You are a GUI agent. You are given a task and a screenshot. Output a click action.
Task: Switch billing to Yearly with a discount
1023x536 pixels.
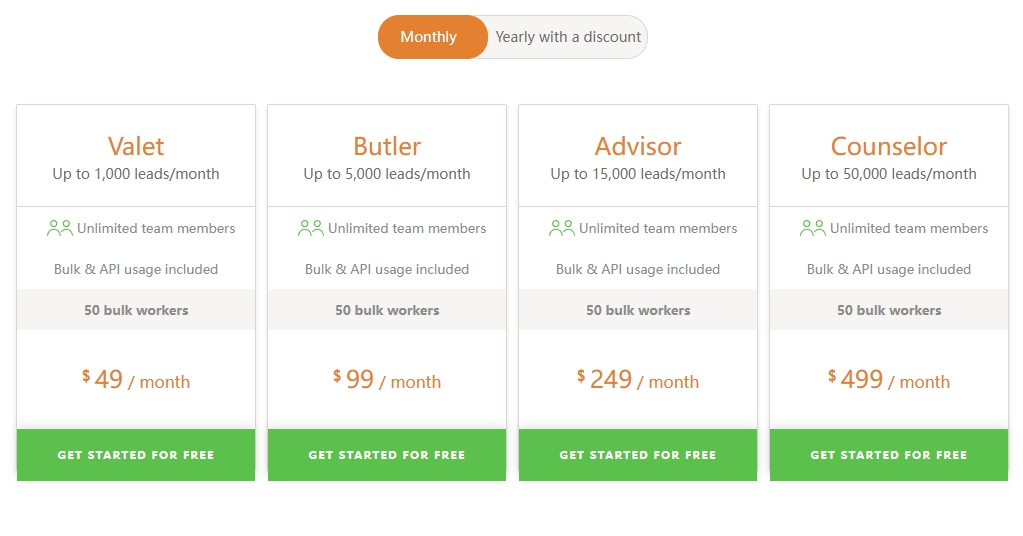click(568, 37)
